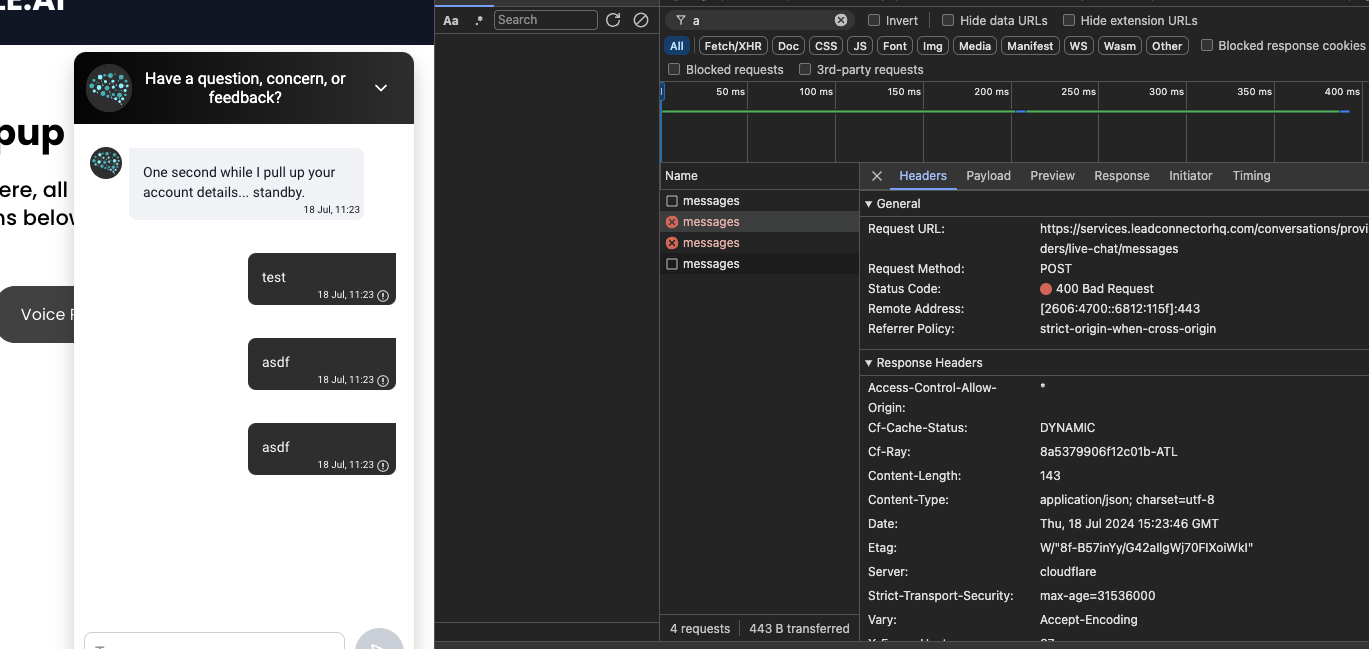Enable the Invert checkbox

(874, 20)
